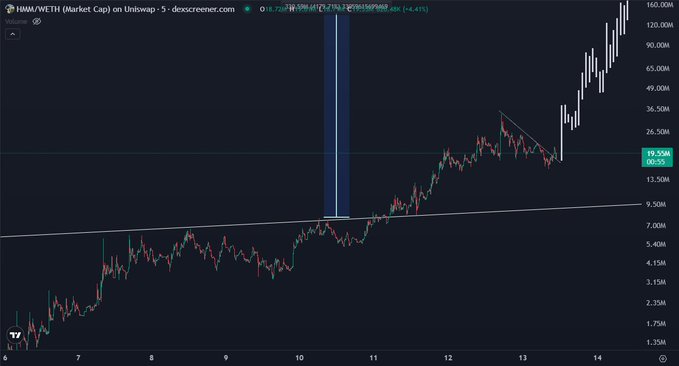
Task: Collapse the indicator legend with the chevron
Action: (x=13, y=34)
